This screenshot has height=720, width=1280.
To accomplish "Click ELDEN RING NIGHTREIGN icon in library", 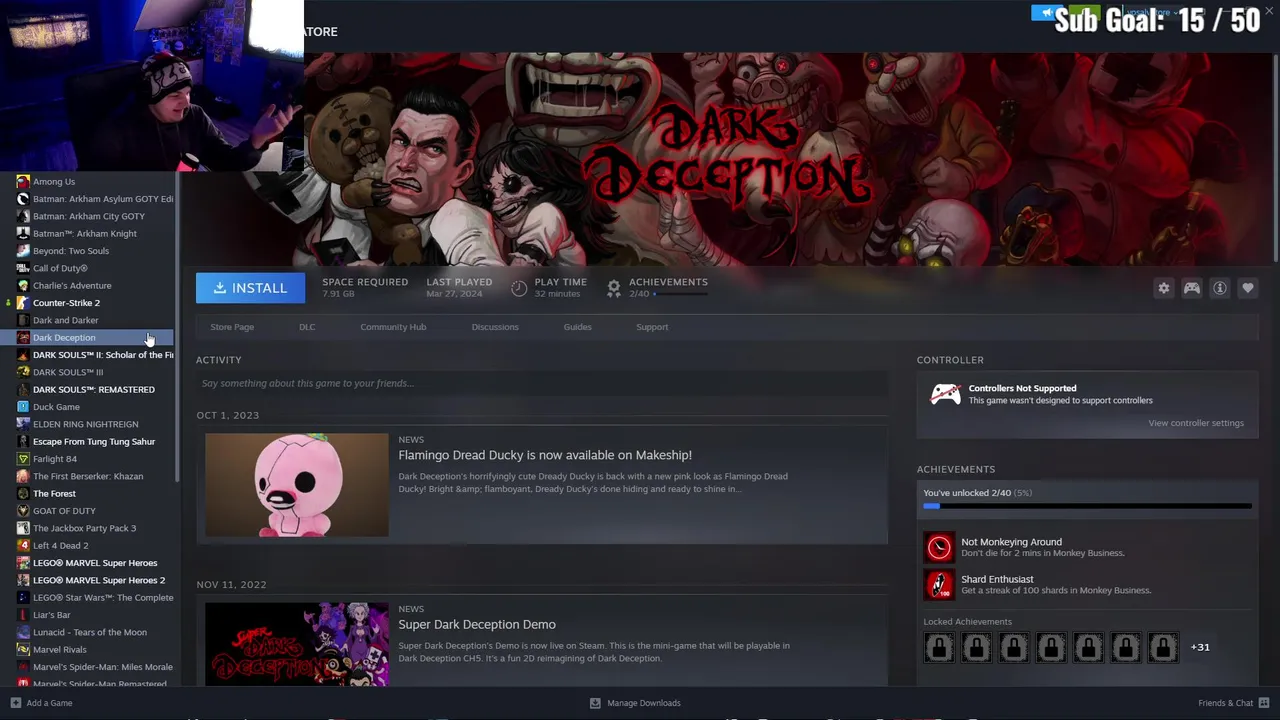I will (23, 424).
